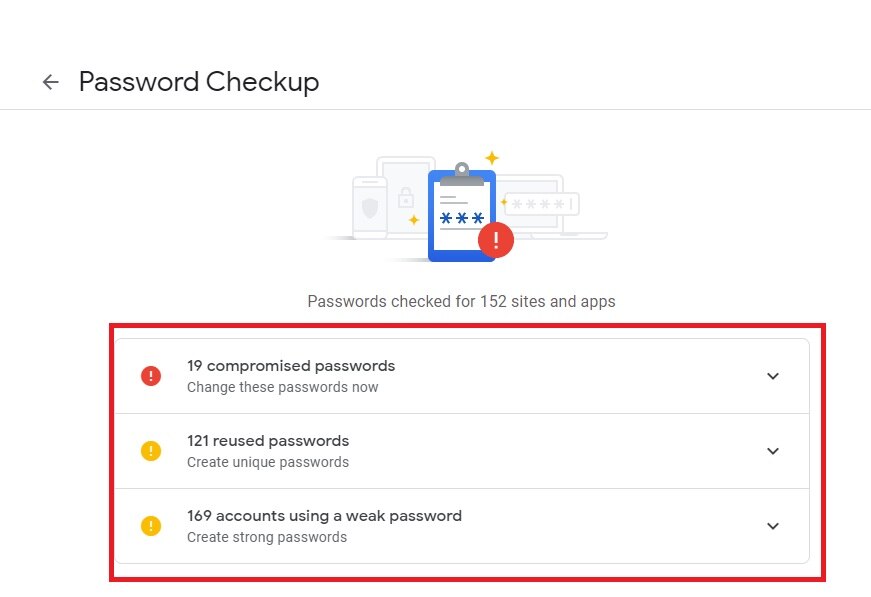Click the yellow reused passwords warning icon
The image size is (871, 597).
tap(150, 450)
